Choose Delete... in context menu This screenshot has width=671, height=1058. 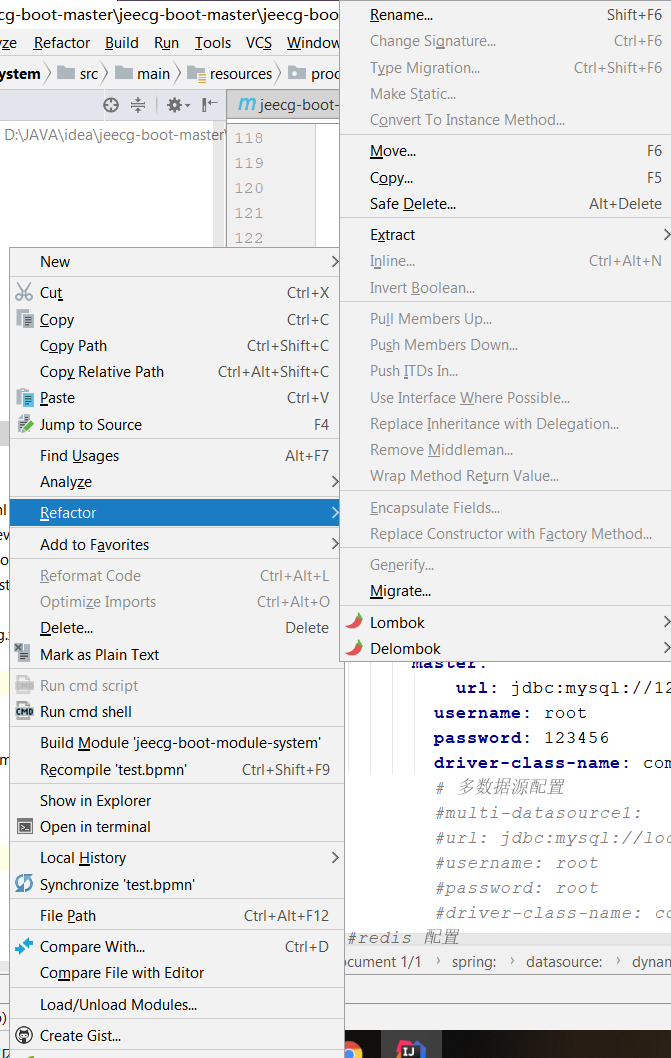point(177,628)
